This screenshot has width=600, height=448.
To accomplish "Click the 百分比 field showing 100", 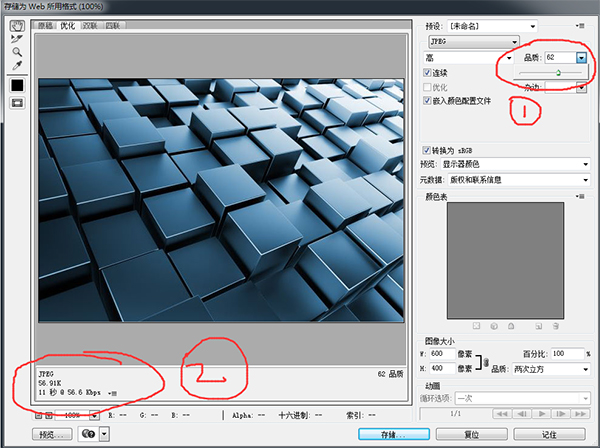I will click(x=567, y=354).
